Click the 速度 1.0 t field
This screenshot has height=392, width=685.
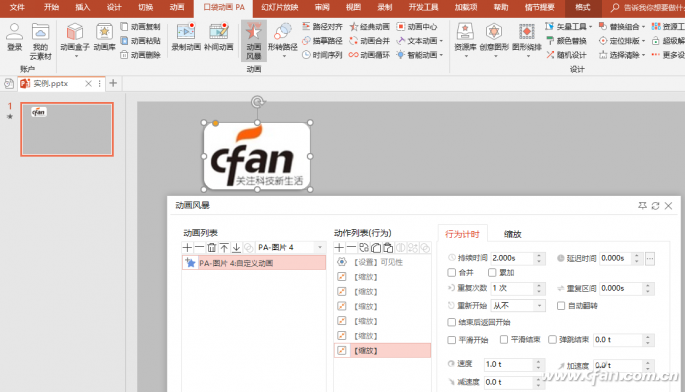[x=509, y=364]
